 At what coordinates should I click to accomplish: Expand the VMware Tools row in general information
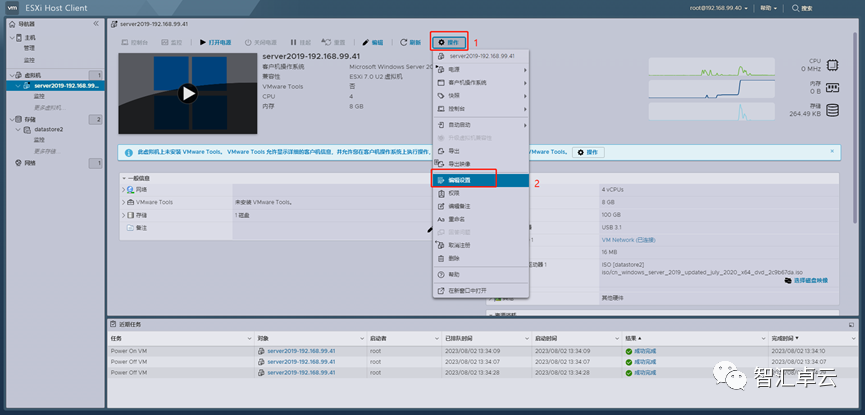coord(124,203)
